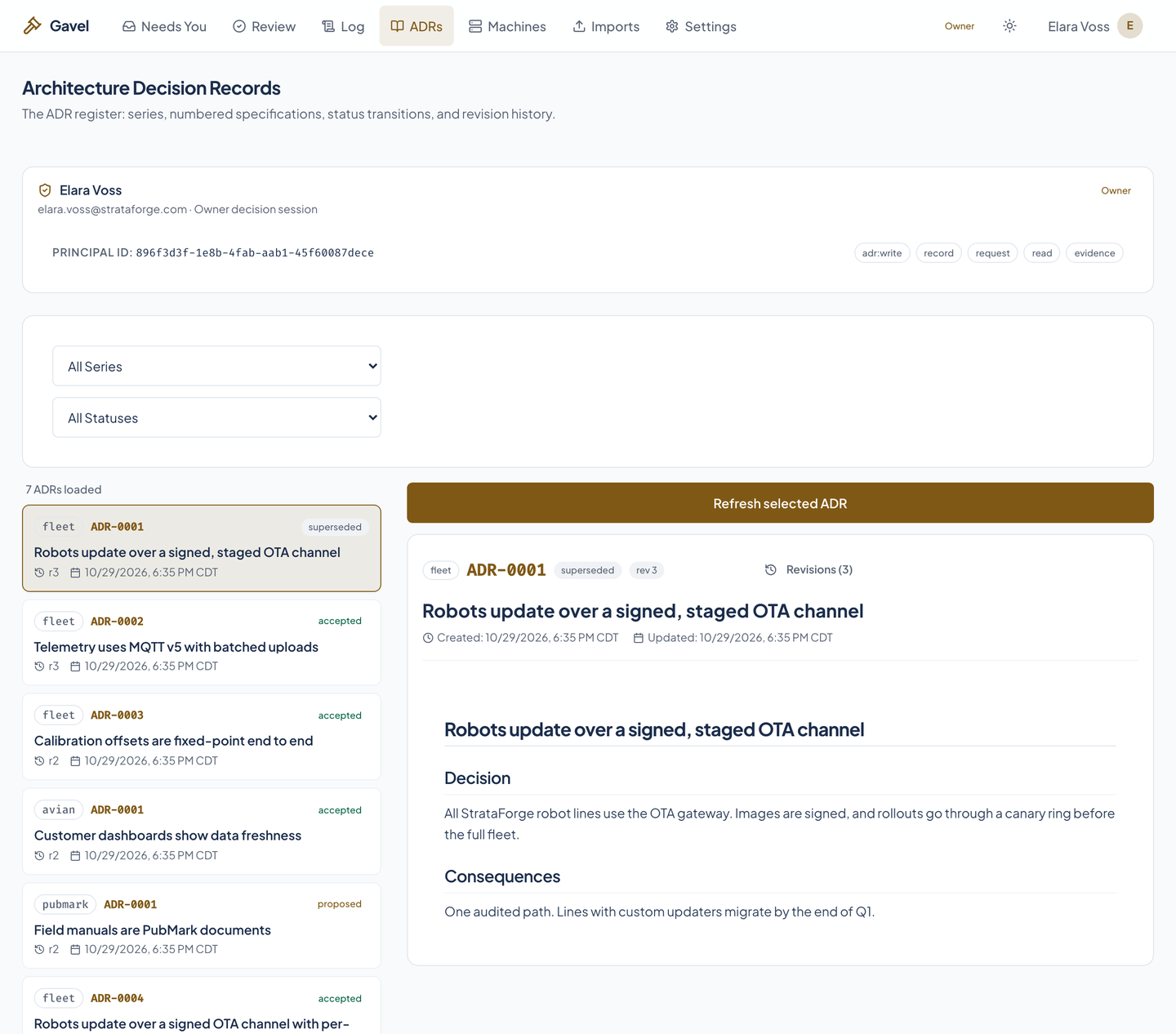Click the request permission tag

coord(992,253)
